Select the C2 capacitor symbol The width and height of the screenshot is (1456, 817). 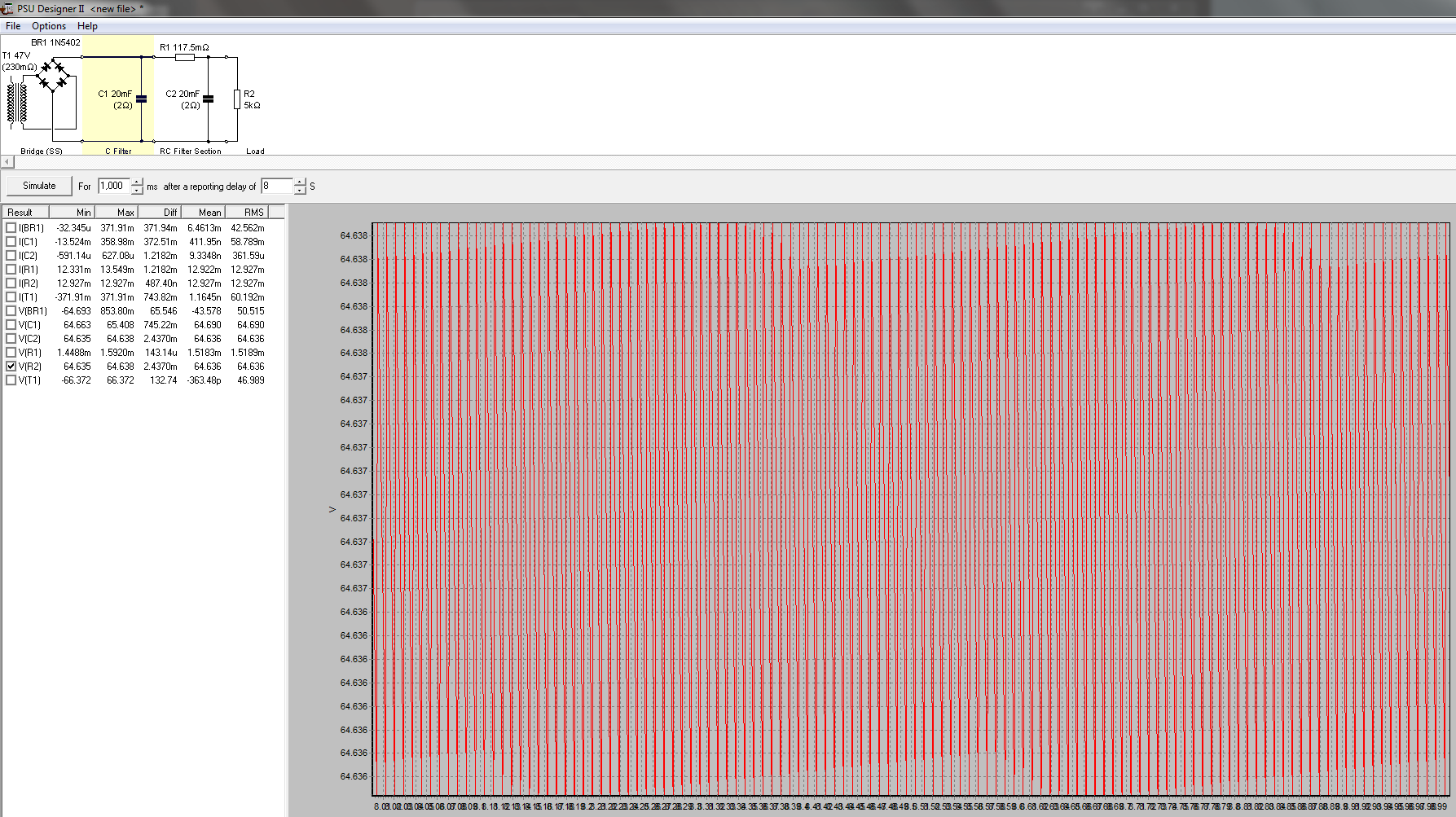208,99
